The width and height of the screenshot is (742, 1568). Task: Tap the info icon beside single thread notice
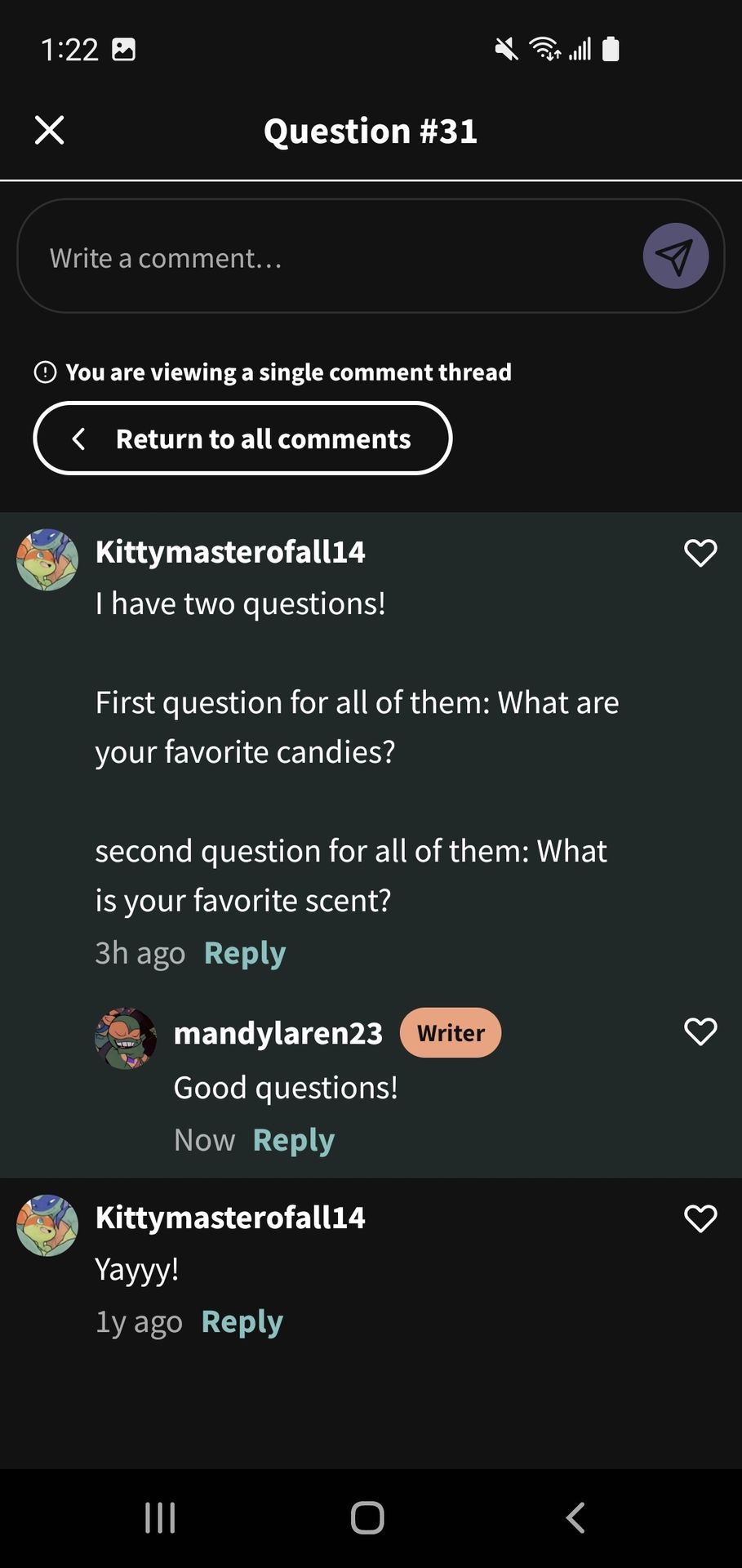pyautogui.click(x=45, y=372)
